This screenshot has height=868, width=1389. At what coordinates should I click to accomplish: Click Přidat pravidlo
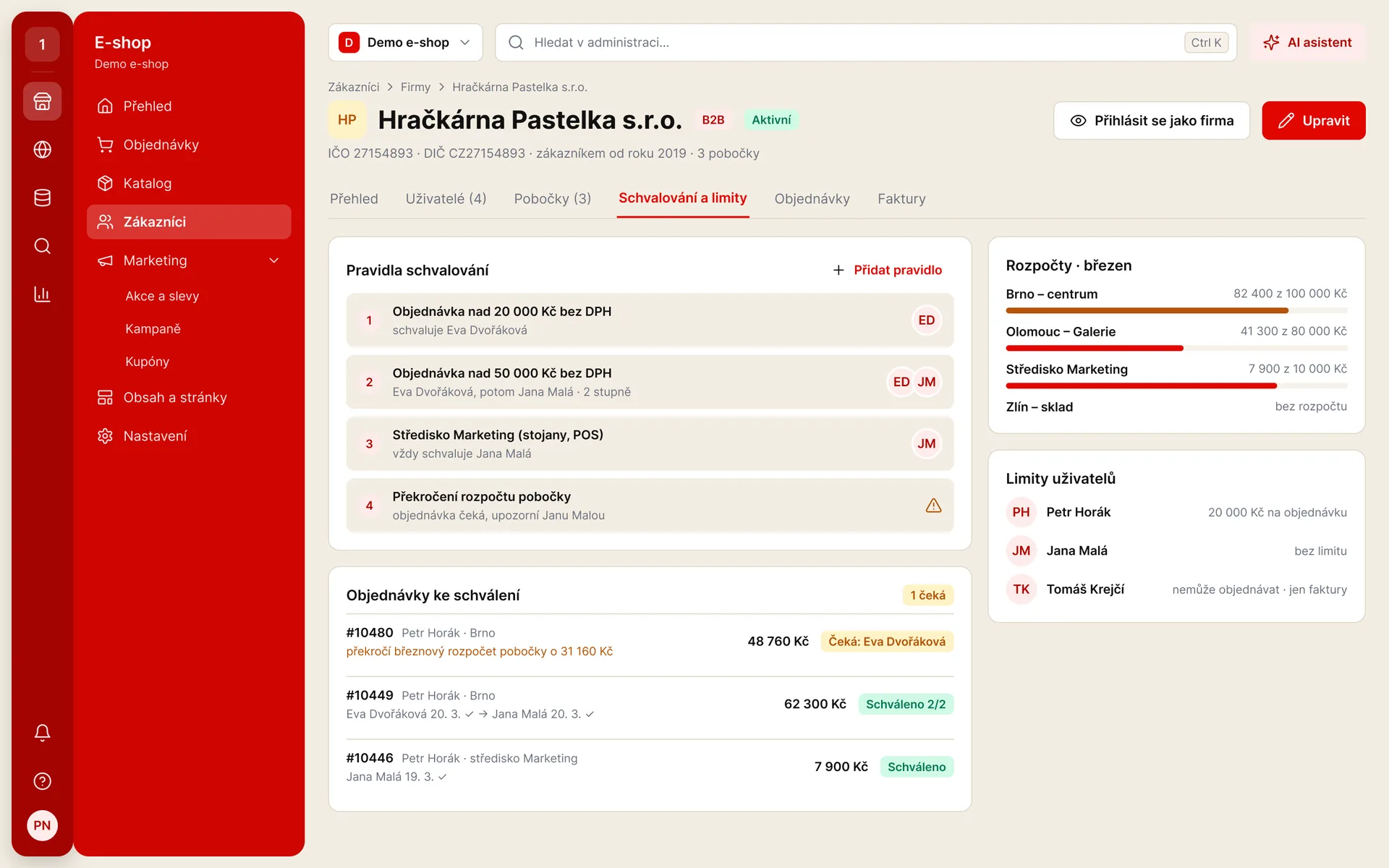point(887,270)
